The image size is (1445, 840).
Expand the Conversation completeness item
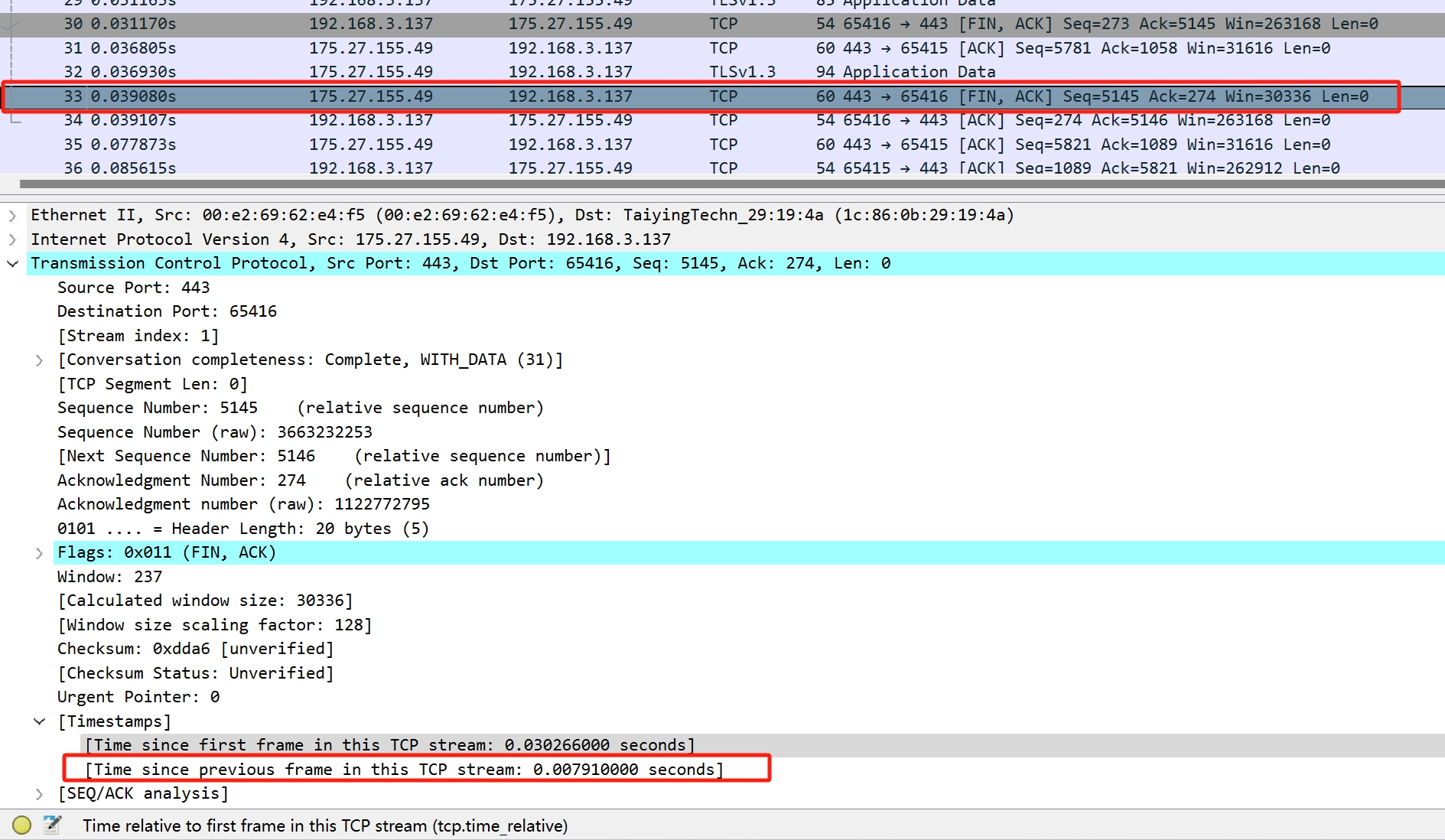coord(39,360)
